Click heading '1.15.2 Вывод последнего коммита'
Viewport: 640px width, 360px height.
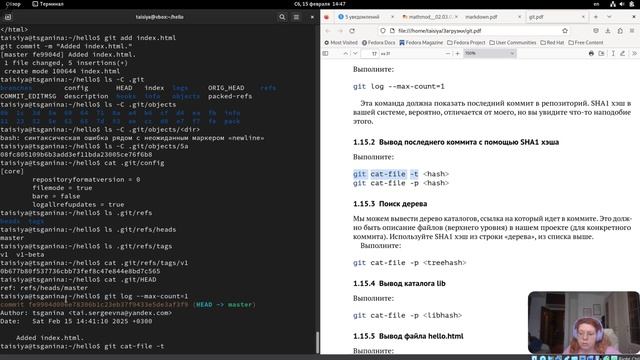(456, 142)
